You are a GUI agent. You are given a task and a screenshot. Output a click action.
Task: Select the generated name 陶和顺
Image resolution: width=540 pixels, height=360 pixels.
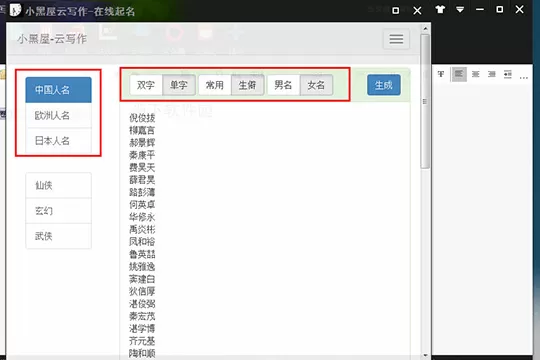click(x=142, y=353)
